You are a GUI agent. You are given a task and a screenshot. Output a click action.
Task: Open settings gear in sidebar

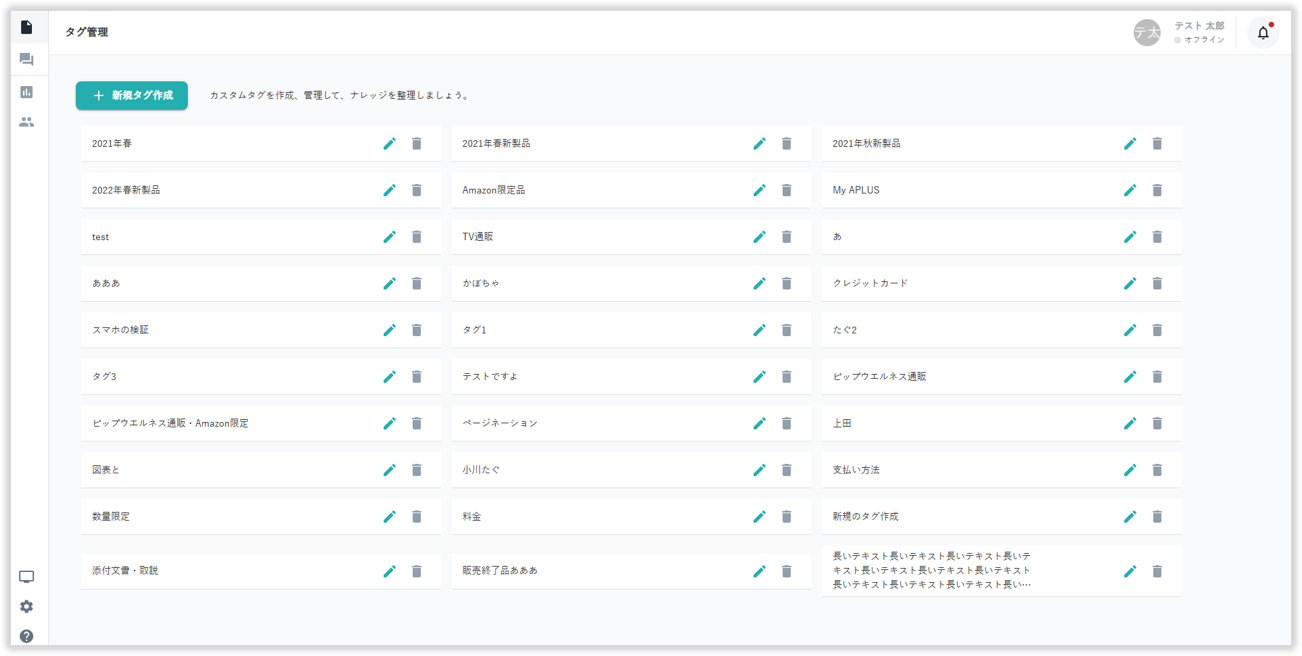point(27,607)
